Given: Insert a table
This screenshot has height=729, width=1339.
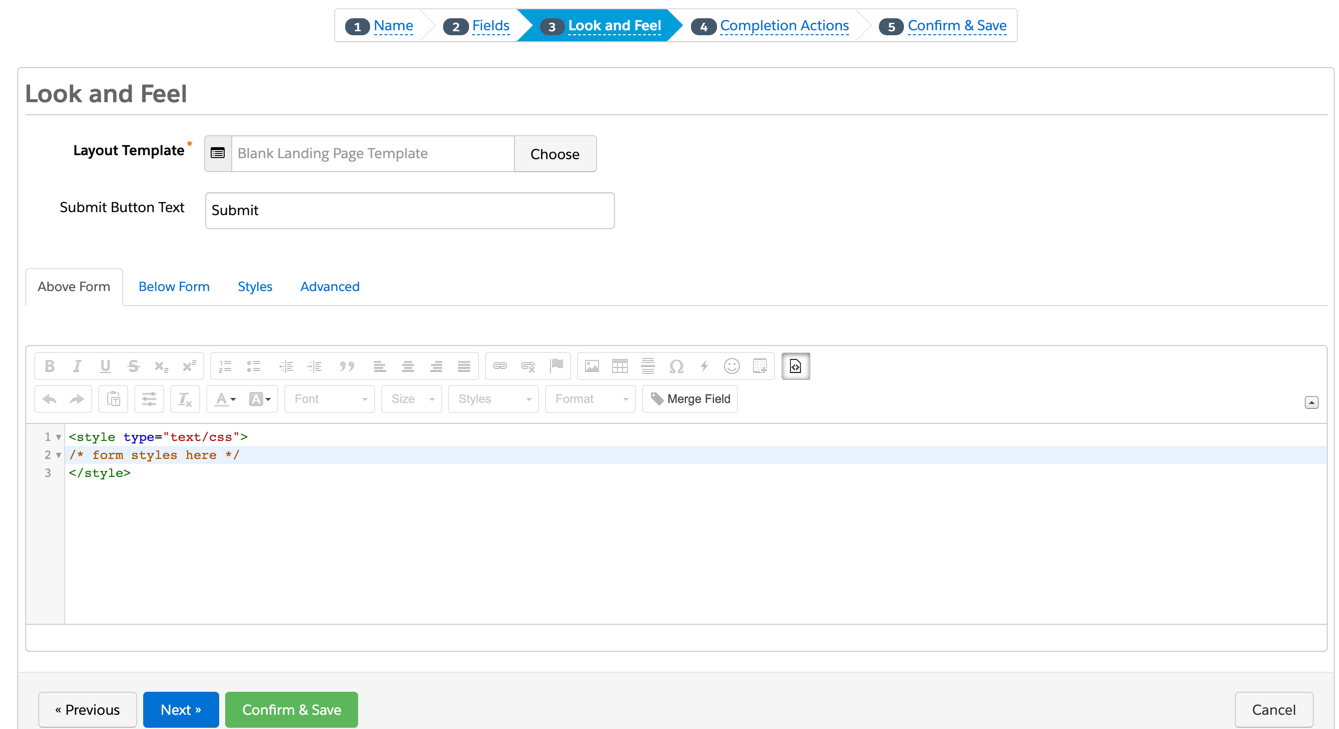Looking at the screenshot, I should [x=619, y=366].
